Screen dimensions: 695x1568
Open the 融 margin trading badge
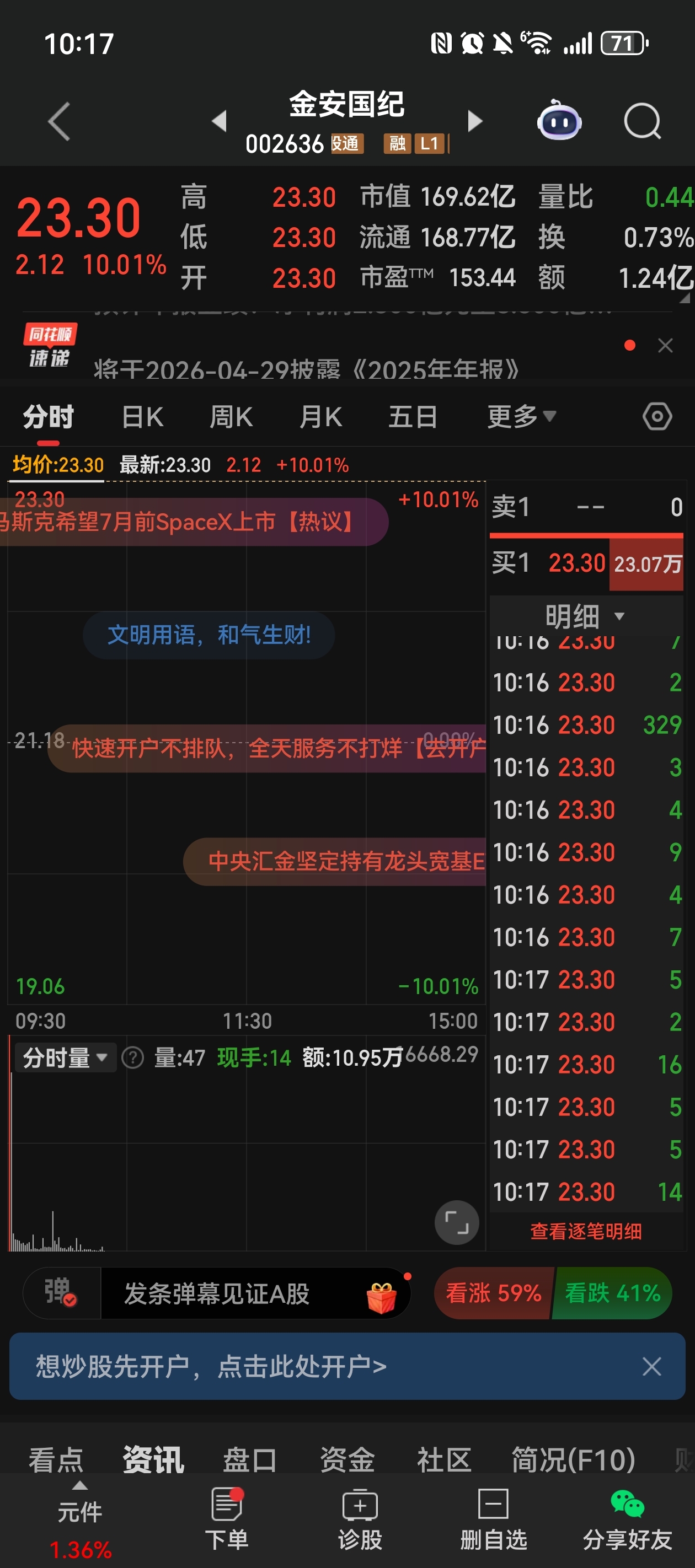click(397, 144)
